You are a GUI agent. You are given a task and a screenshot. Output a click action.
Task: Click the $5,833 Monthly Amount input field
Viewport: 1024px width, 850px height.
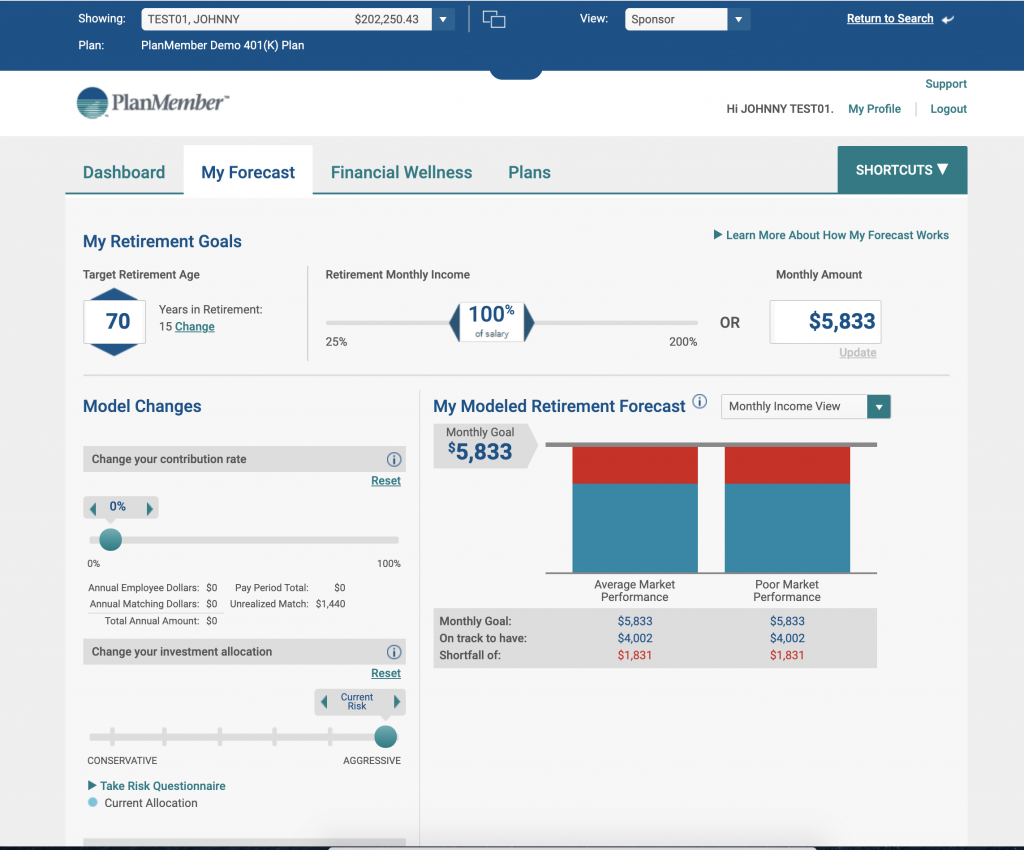tap(825, 322)
